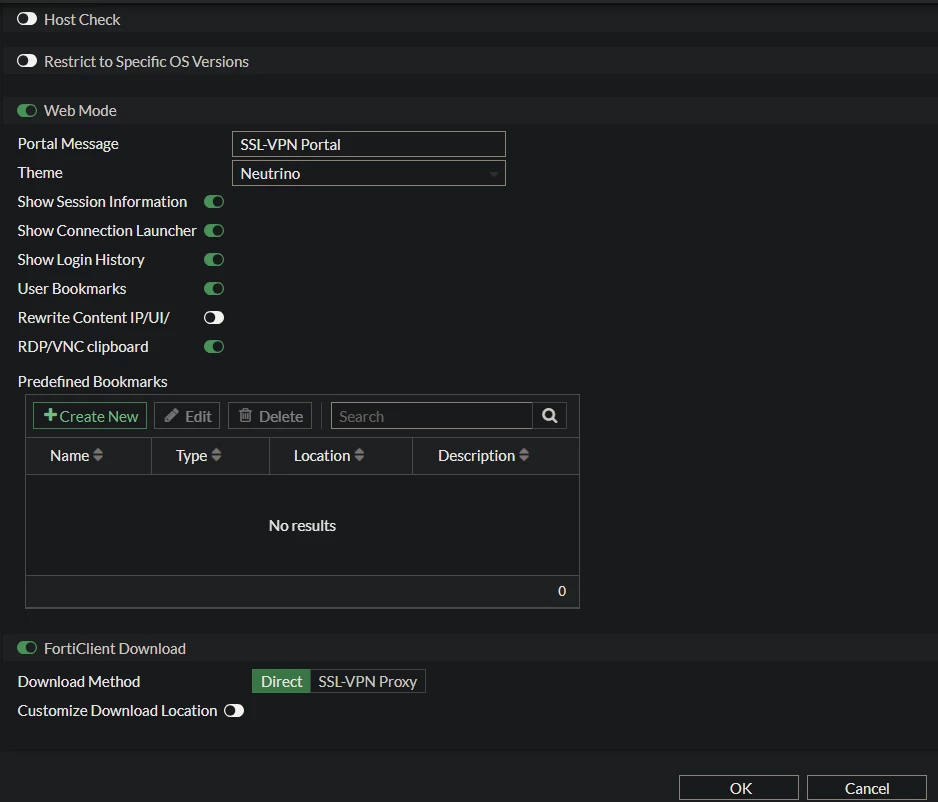Select SSL-VPN Proxy download method
The width and height of the screenshot is (938, 802).
[367, 681]
